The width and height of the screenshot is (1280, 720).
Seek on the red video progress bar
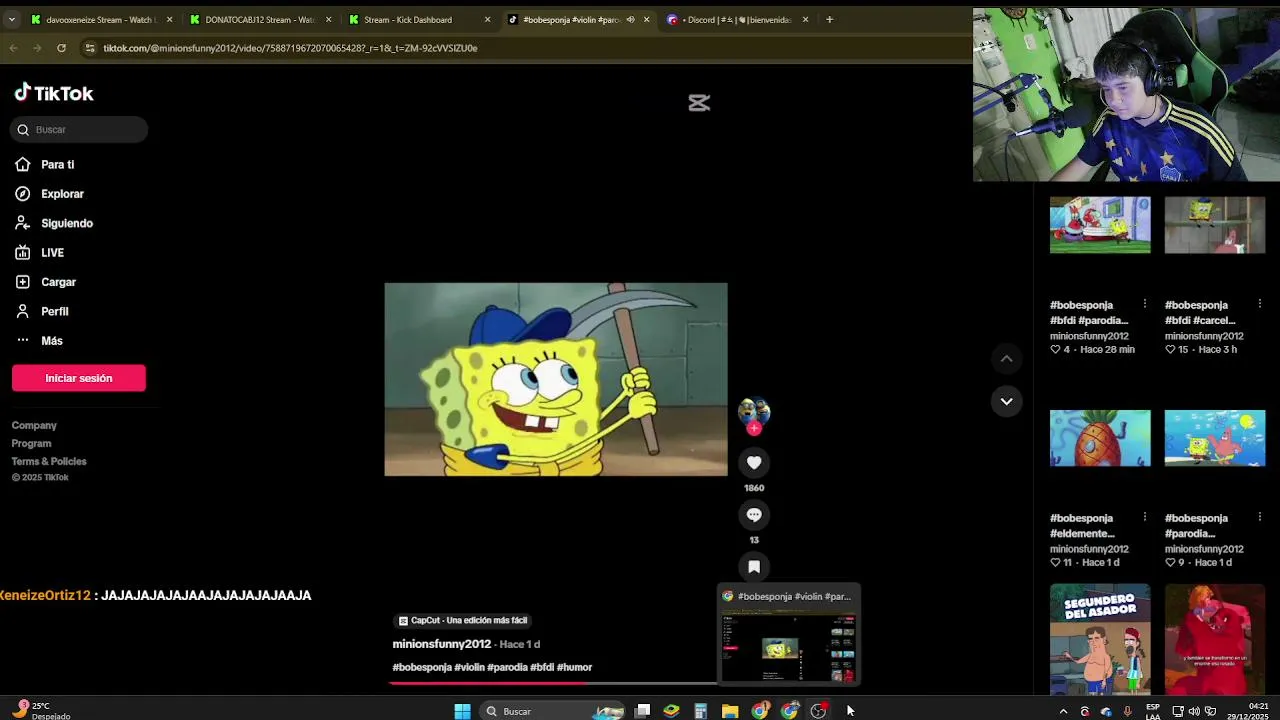(x=553, y=684)
